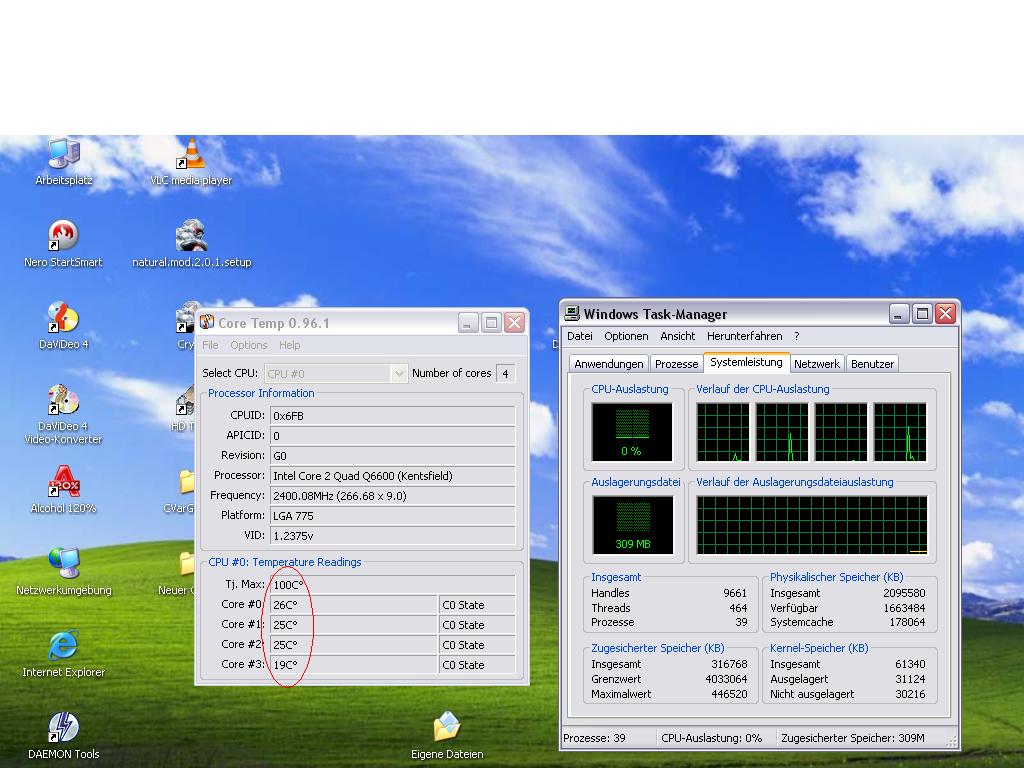Open Netzwerkumgebung desktop icon
The width and height of the screenshot is (1024, 768).
coord(63,572)
